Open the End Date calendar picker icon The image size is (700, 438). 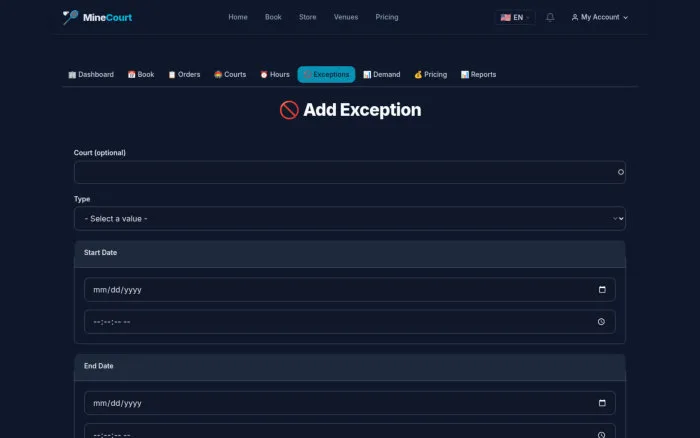tap(602, 403)
